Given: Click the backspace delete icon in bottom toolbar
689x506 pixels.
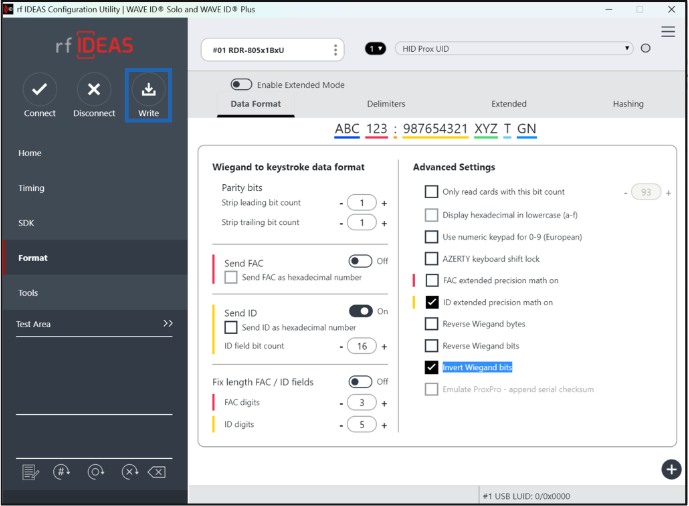Looking at the screenshot, I should click(157, 473).
